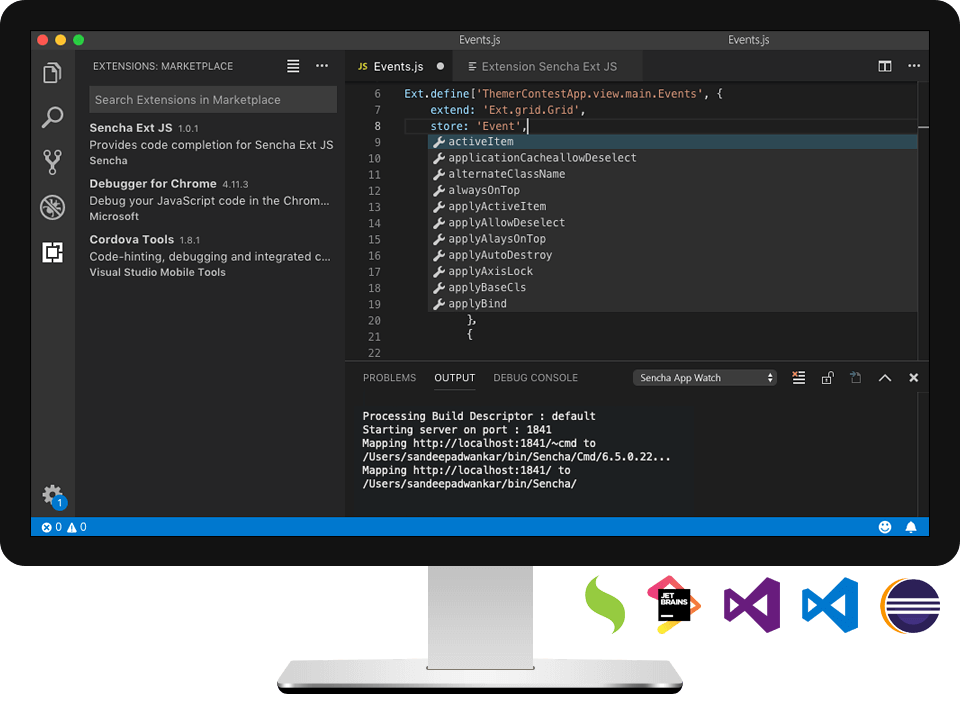Open Source Control branch icon

pos(53,162)
